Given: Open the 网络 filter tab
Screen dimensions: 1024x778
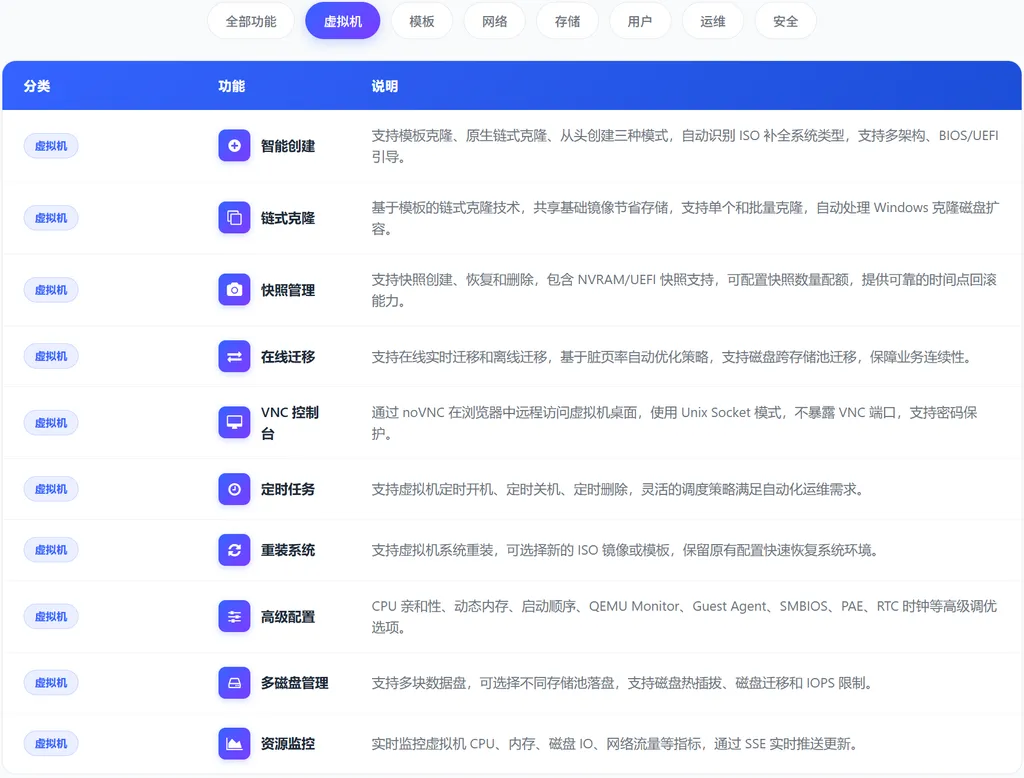Looking at the screenshot, I should (494, 21).
